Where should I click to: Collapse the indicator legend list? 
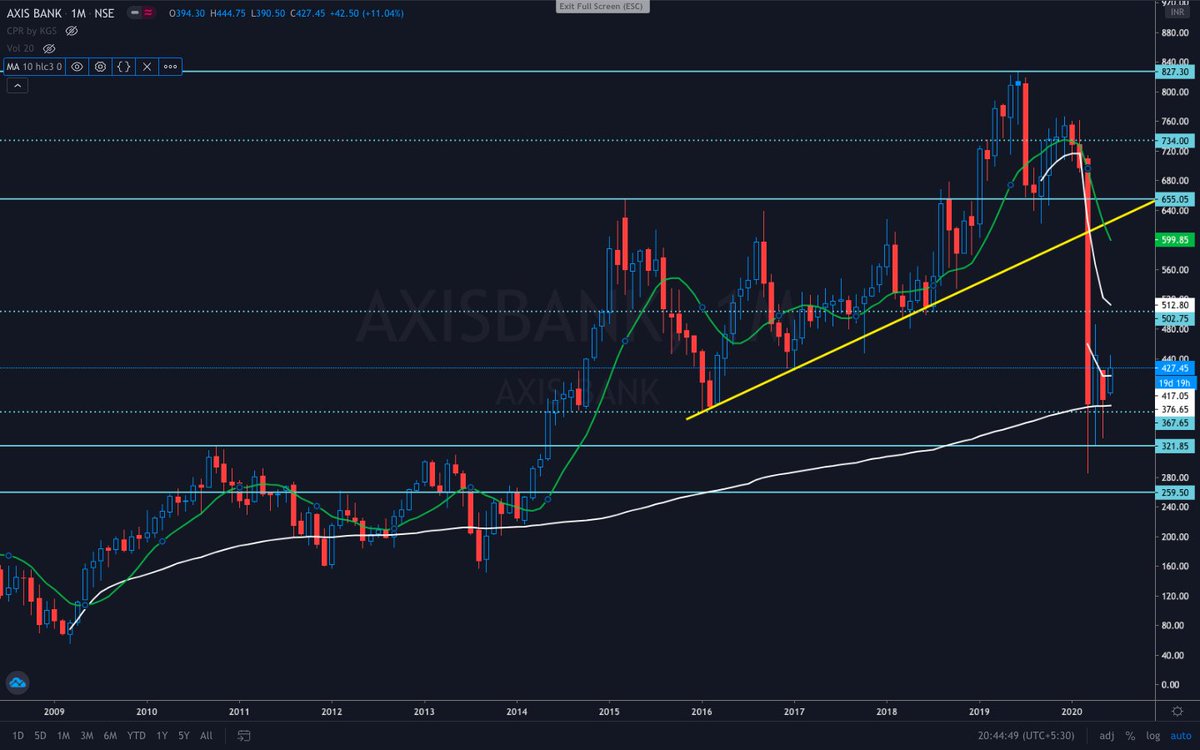coord(17,86)
